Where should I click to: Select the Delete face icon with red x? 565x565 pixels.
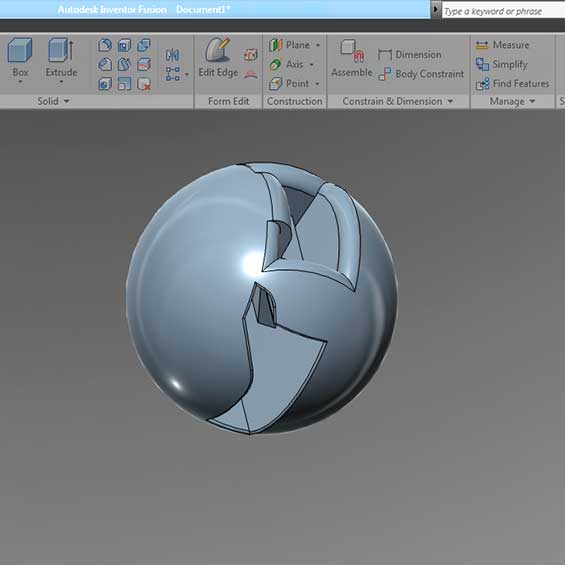point(144,84)
